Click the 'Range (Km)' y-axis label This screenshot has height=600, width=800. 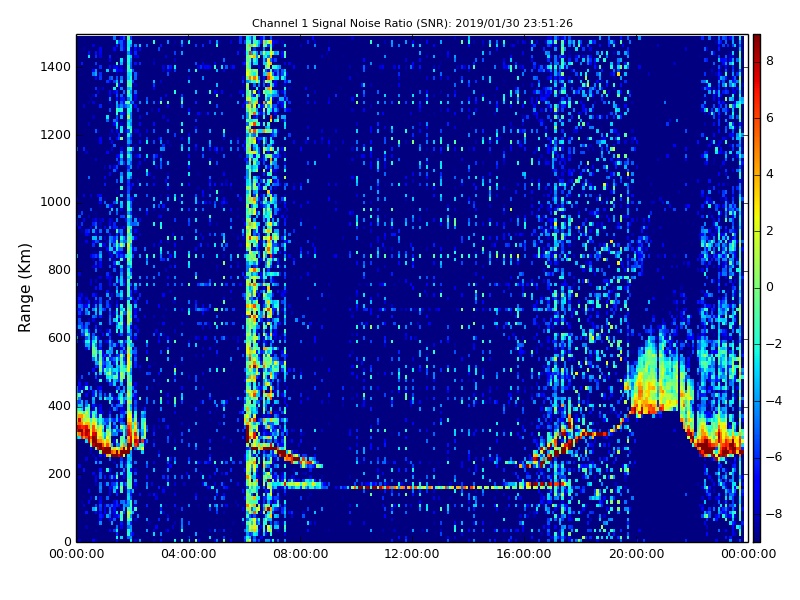24,288
